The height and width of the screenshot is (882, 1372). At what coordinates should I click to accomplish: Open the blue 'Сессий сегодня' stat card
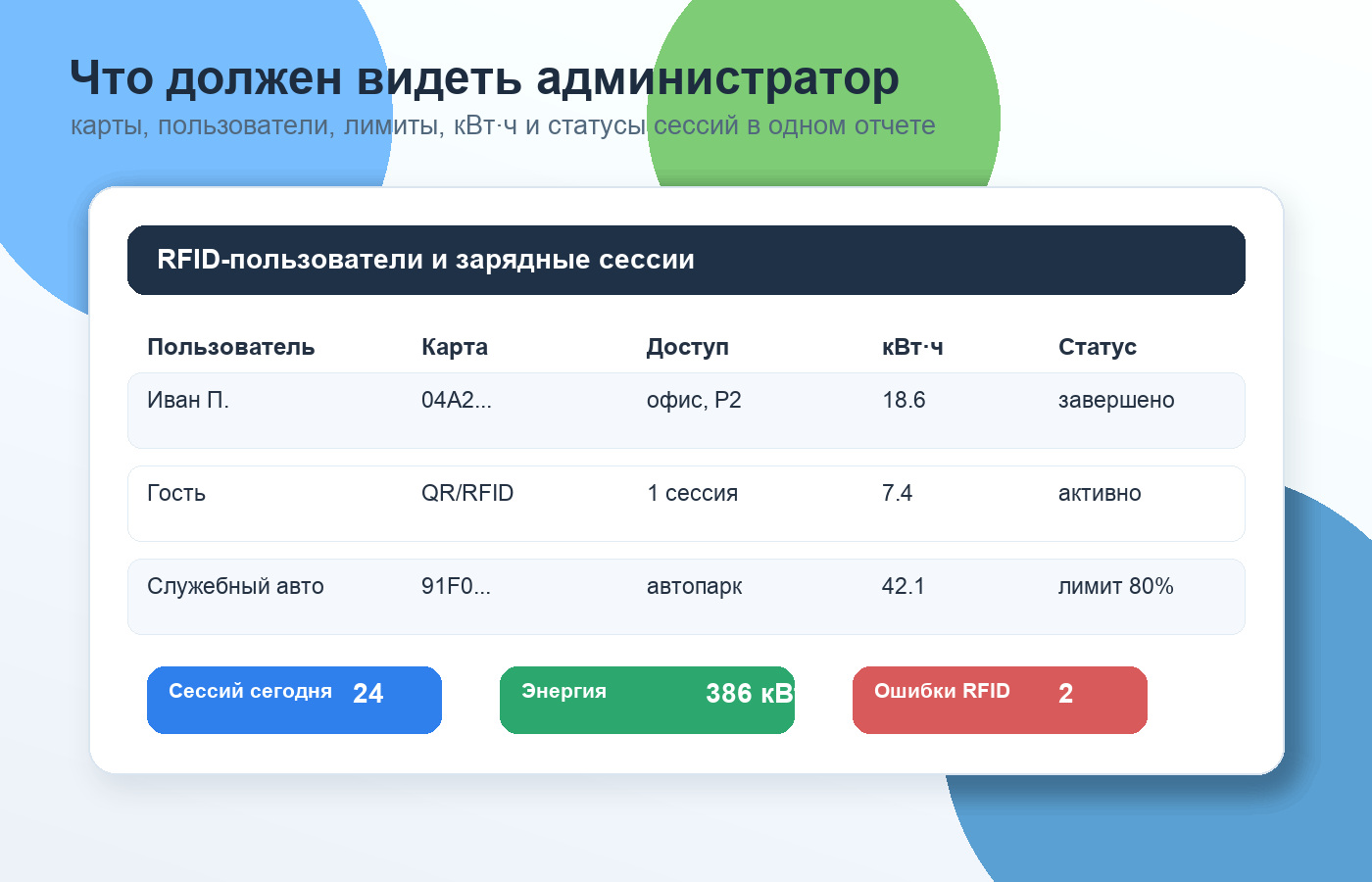[294, 700]
